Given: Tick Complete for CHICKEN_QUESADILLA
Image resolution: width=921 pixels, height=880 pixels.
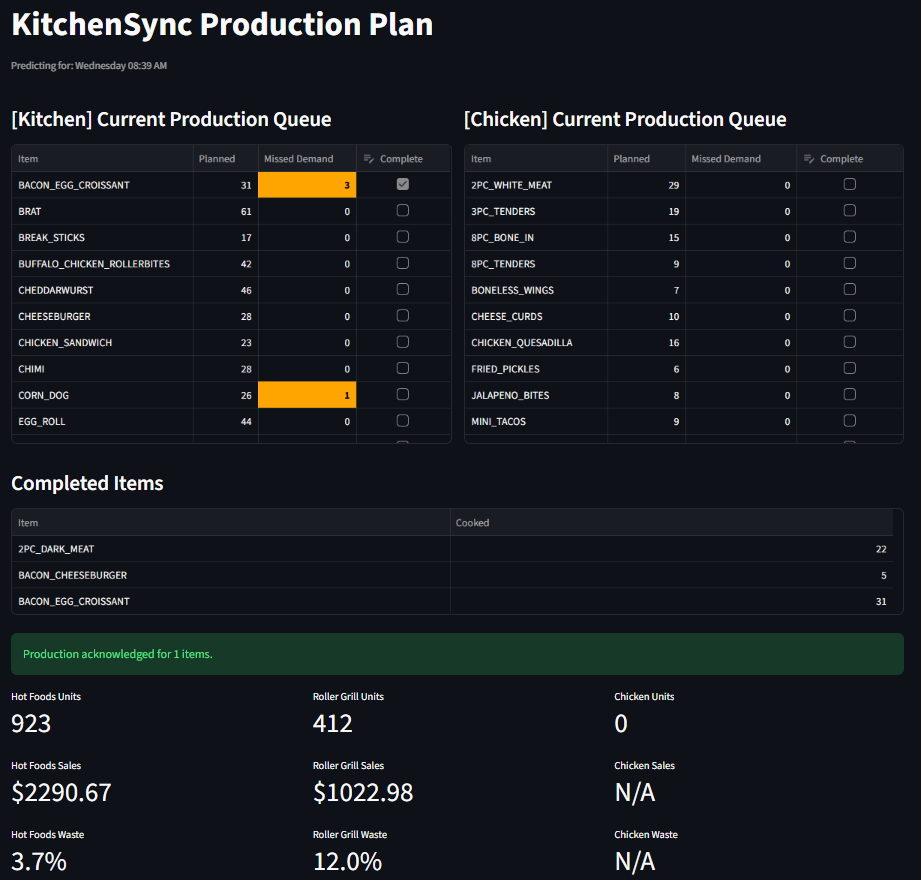Looking at the screenshot, I should (x=849, y=342).
